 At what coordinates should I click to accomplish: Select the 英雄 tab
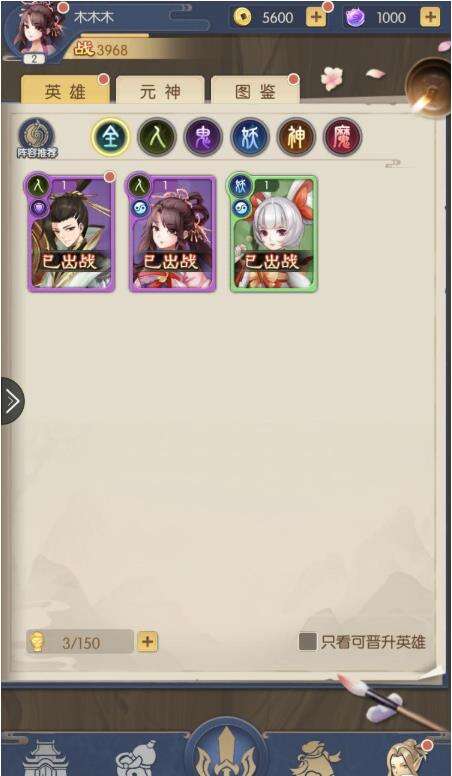[65, 91]
